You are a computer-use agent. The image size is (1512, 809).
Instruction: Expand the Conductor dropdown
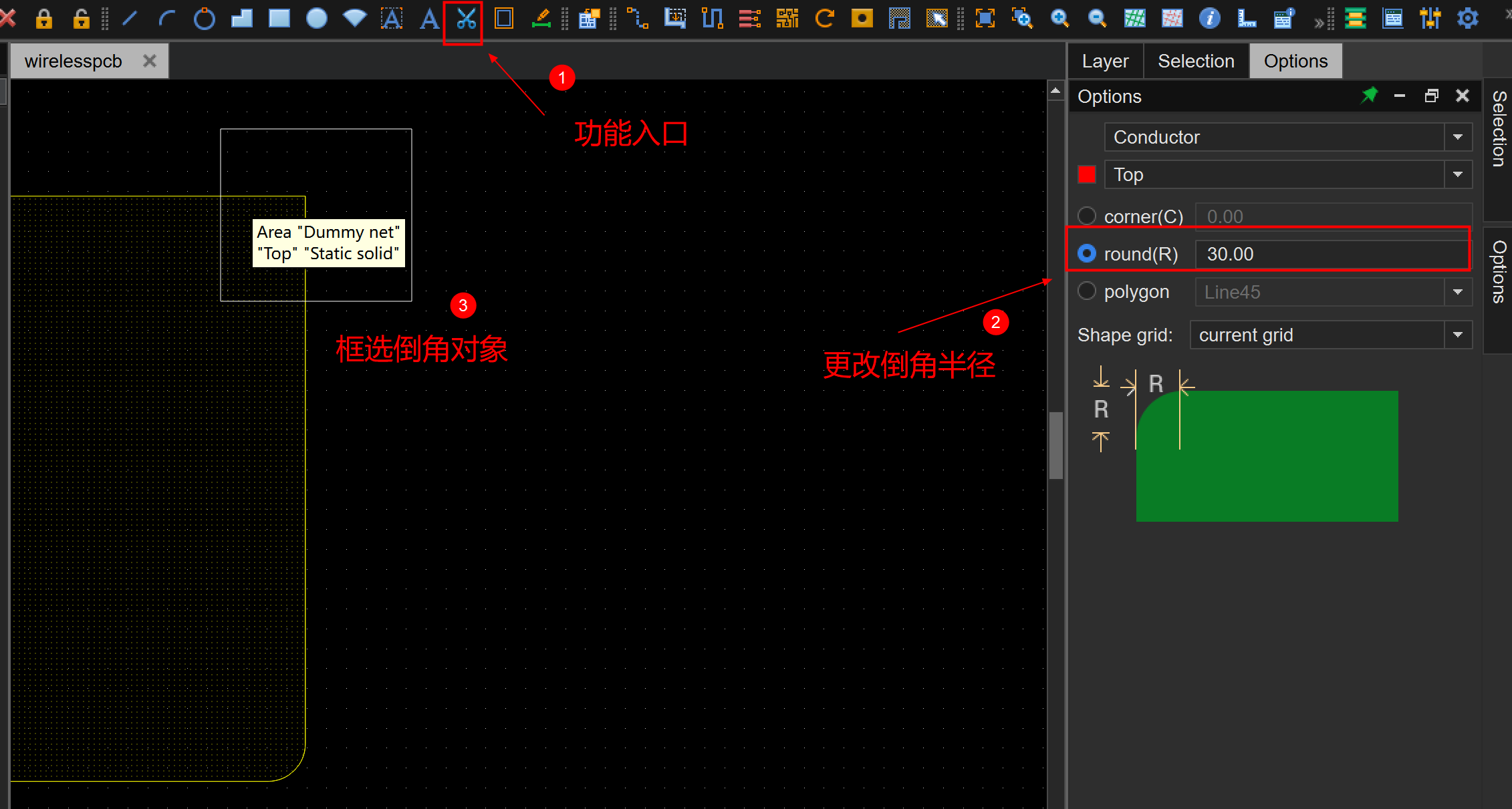1457,137
